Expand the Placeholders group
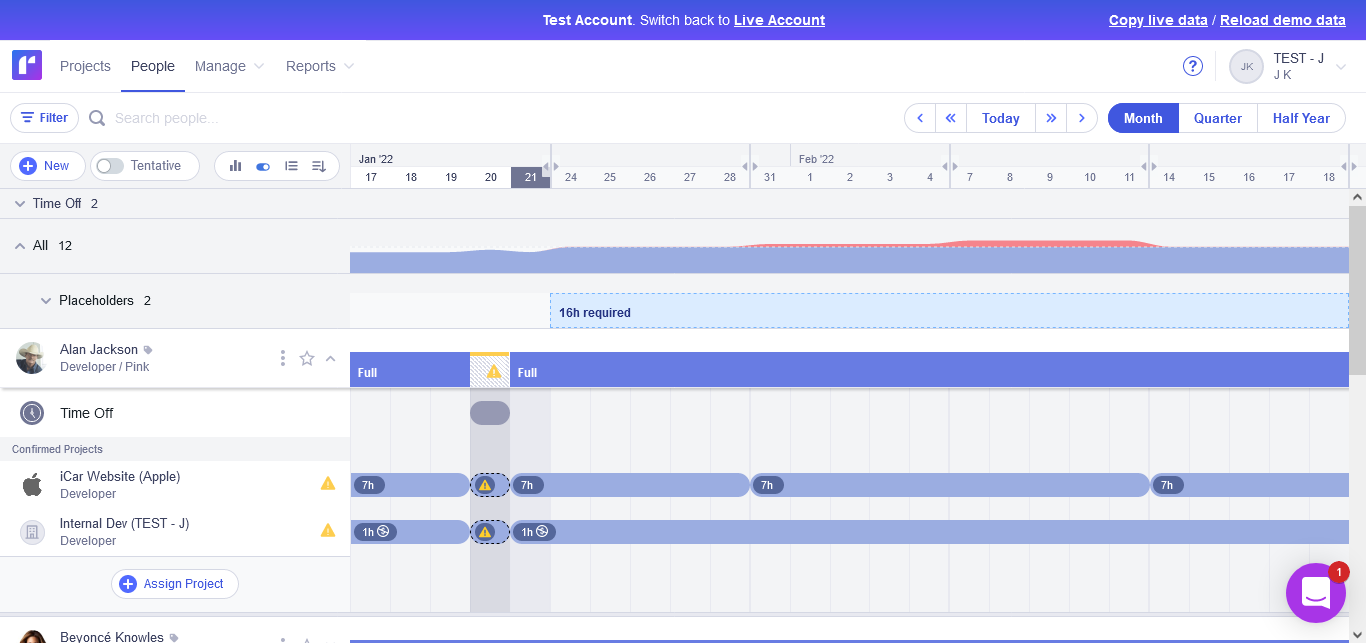 point(46,300)
